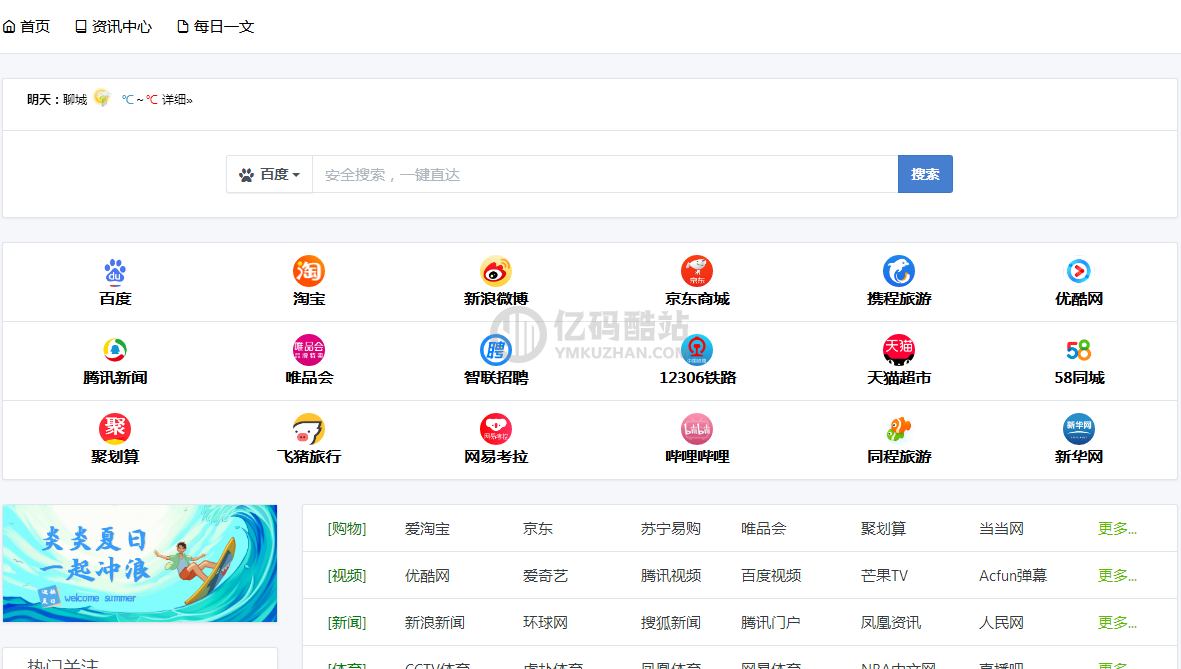The image size is (1181, 669).
Task: Open the 环球网 link
Action: [x=545, y=623]
